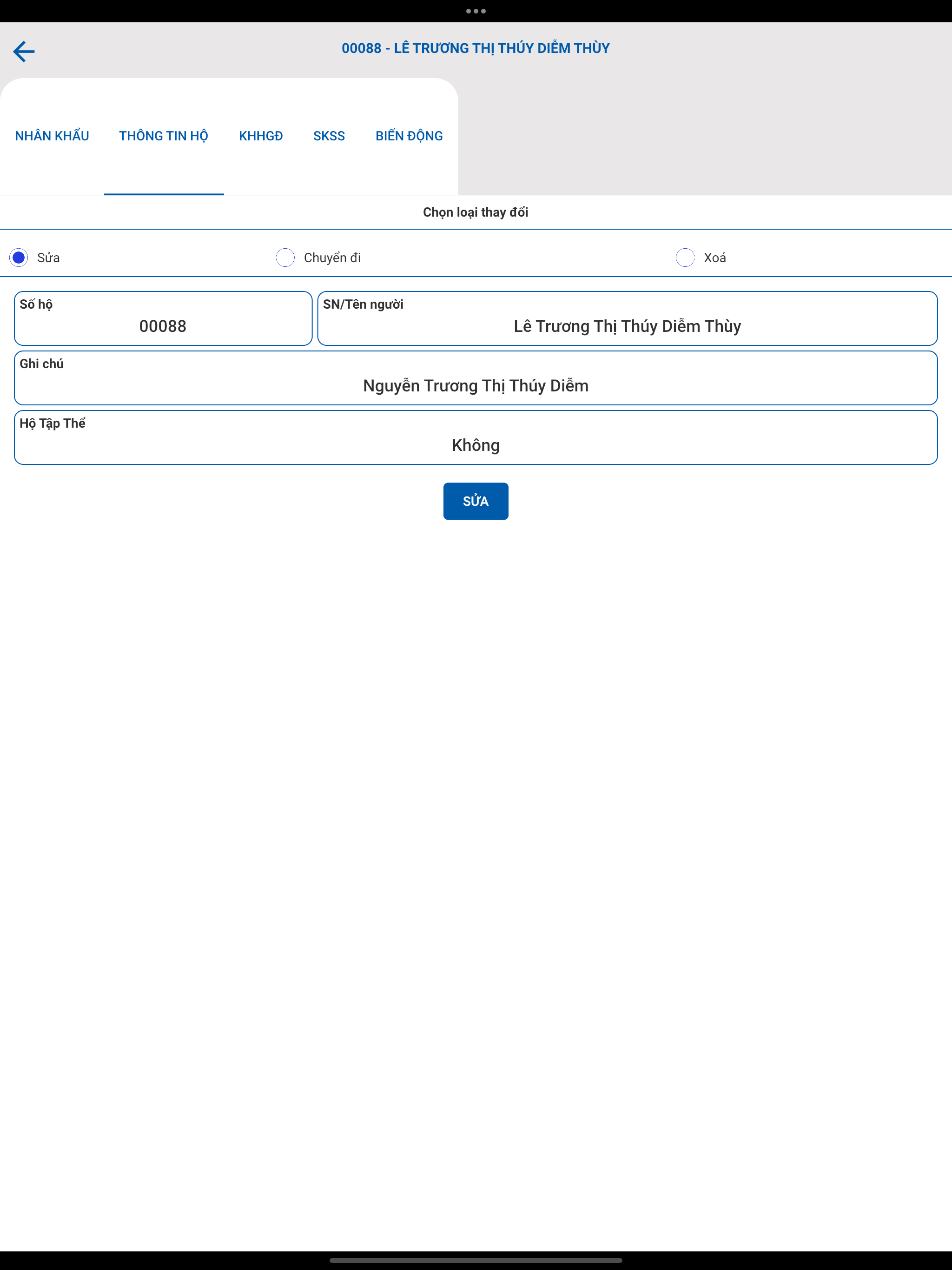The width and height of the screenshot is (952, 1270).
Task: Open the KHHGĐ tab
Action: coord(261,136)
